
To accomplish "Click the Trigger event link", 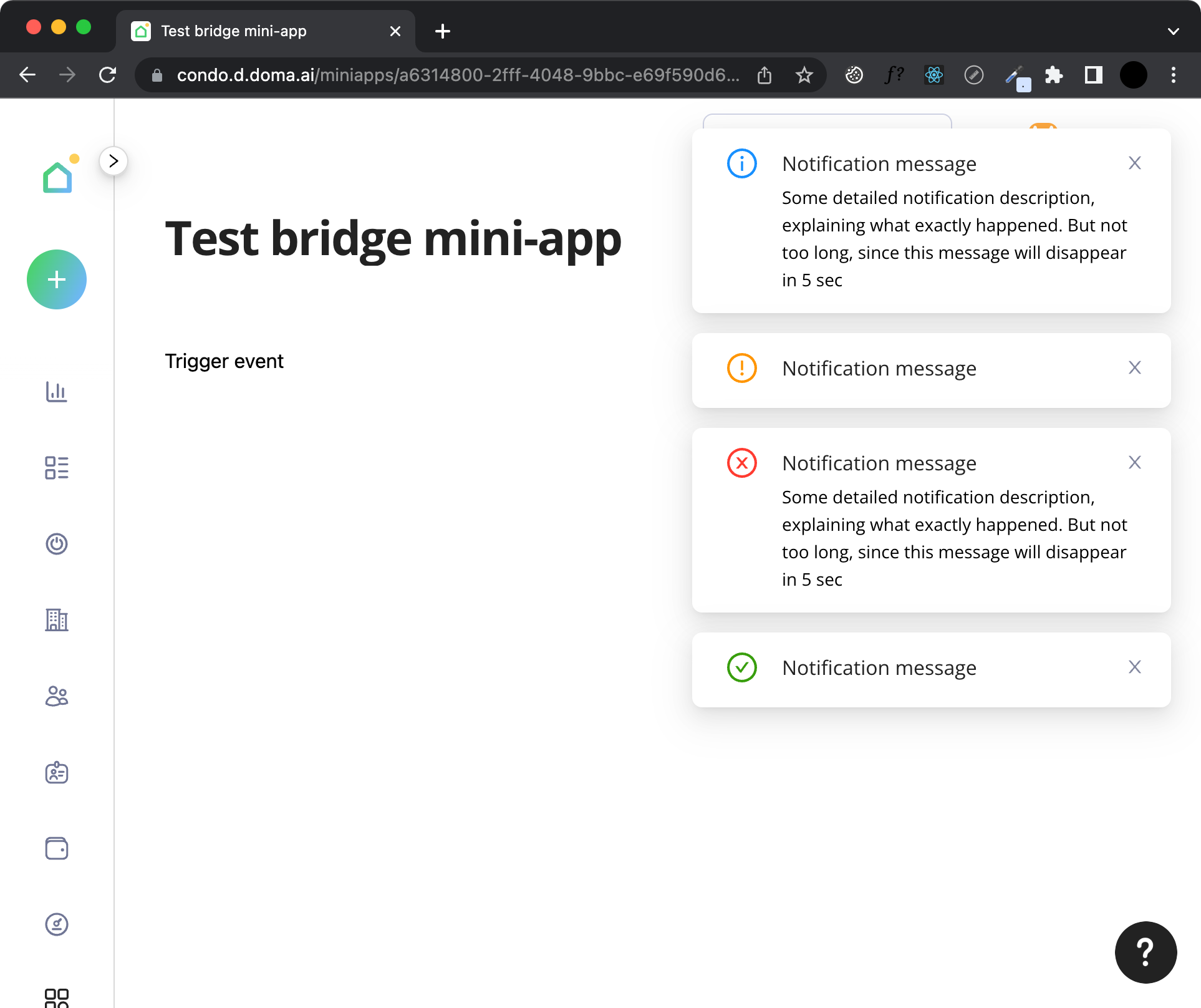I will (224, 361).
